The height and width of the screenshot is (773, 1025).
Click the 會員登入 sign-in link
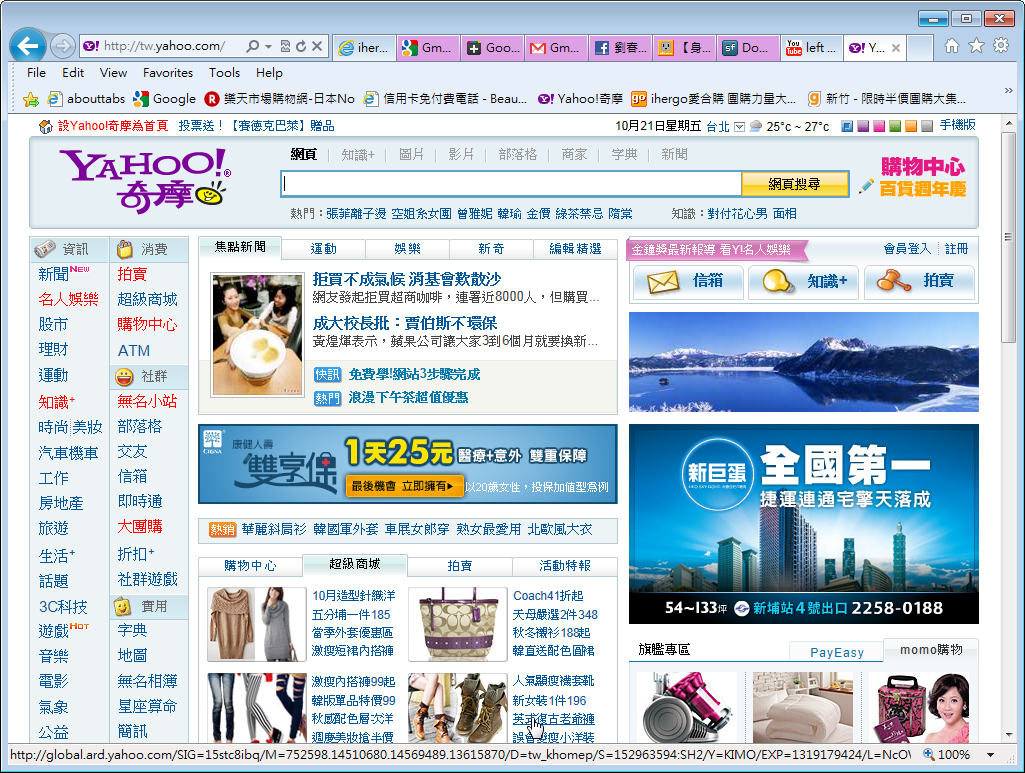pos(907,249)
